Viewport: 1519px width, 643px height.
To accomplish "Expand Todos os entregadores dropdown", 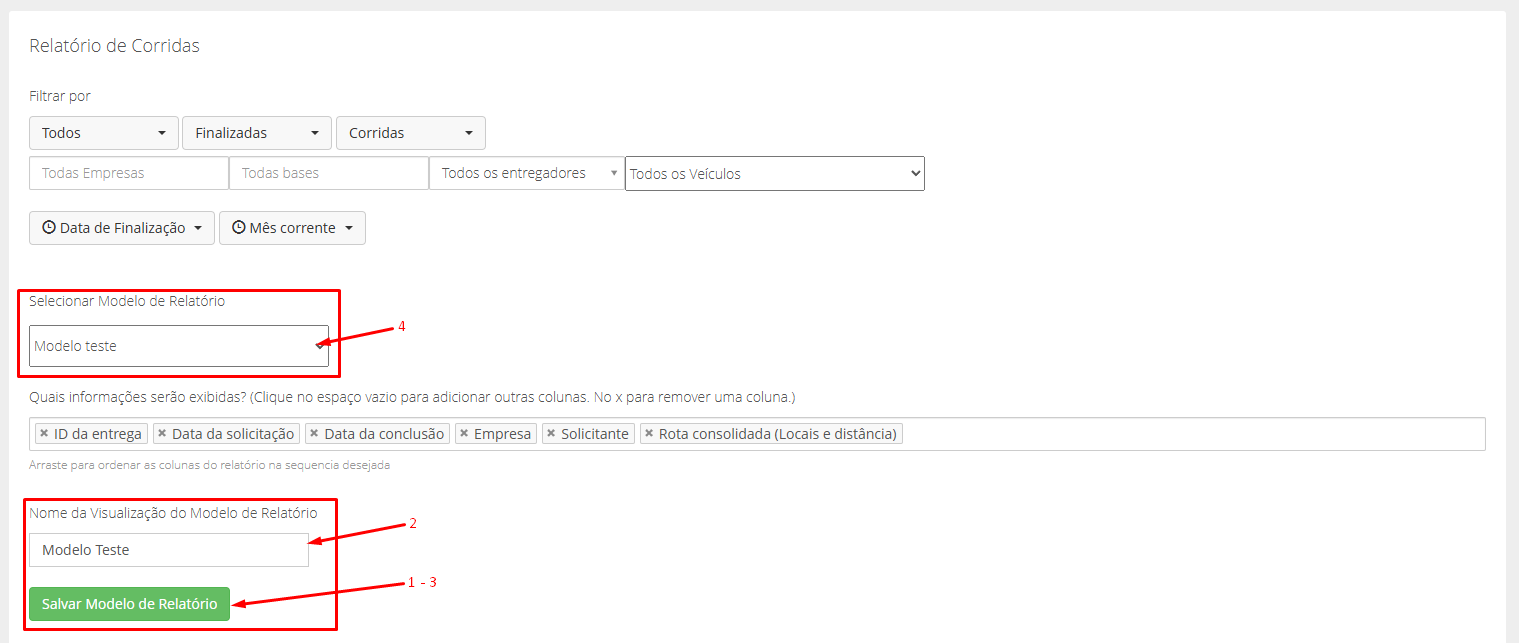I will click(x=527, y=173).
